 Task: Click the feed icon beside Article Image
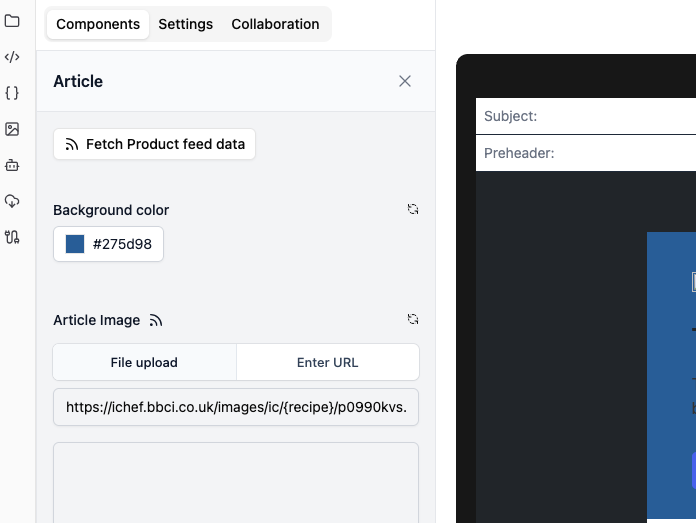click(156, 321)
